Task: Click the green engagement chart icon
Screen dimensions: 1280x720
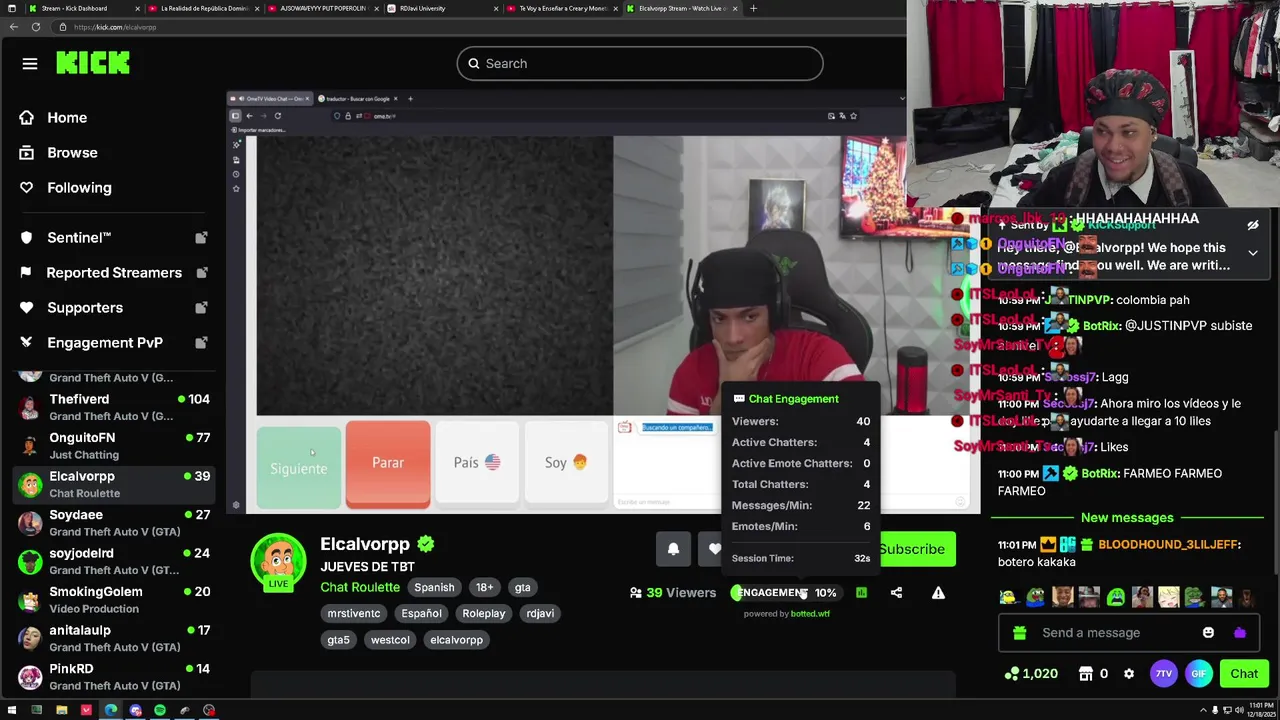Action: [861, 593]
